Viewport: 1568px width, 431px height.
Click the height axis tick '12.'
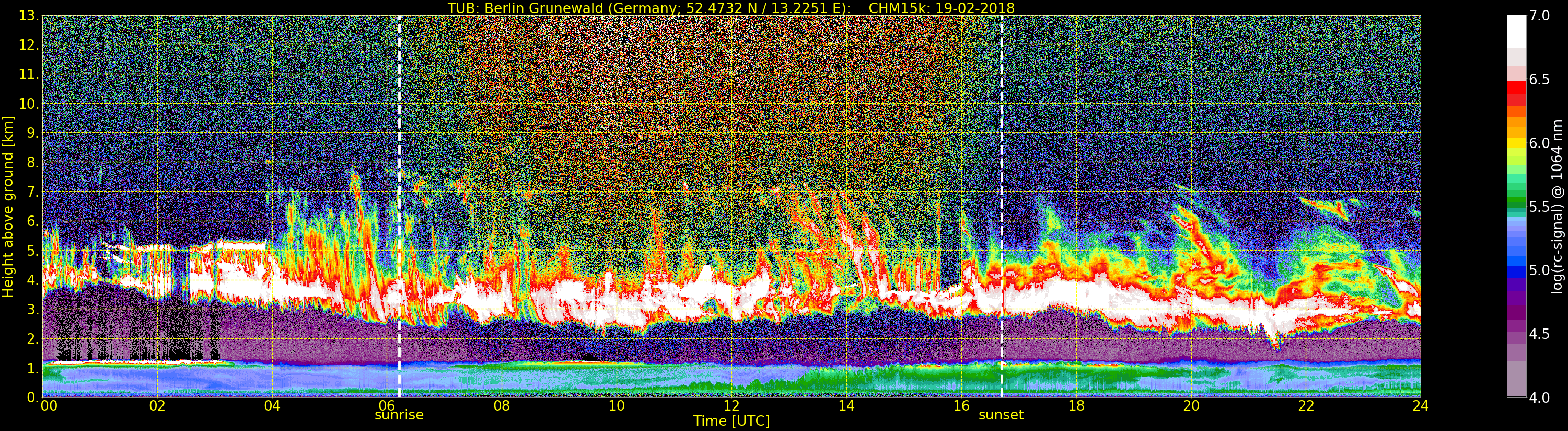click(29, 45)
